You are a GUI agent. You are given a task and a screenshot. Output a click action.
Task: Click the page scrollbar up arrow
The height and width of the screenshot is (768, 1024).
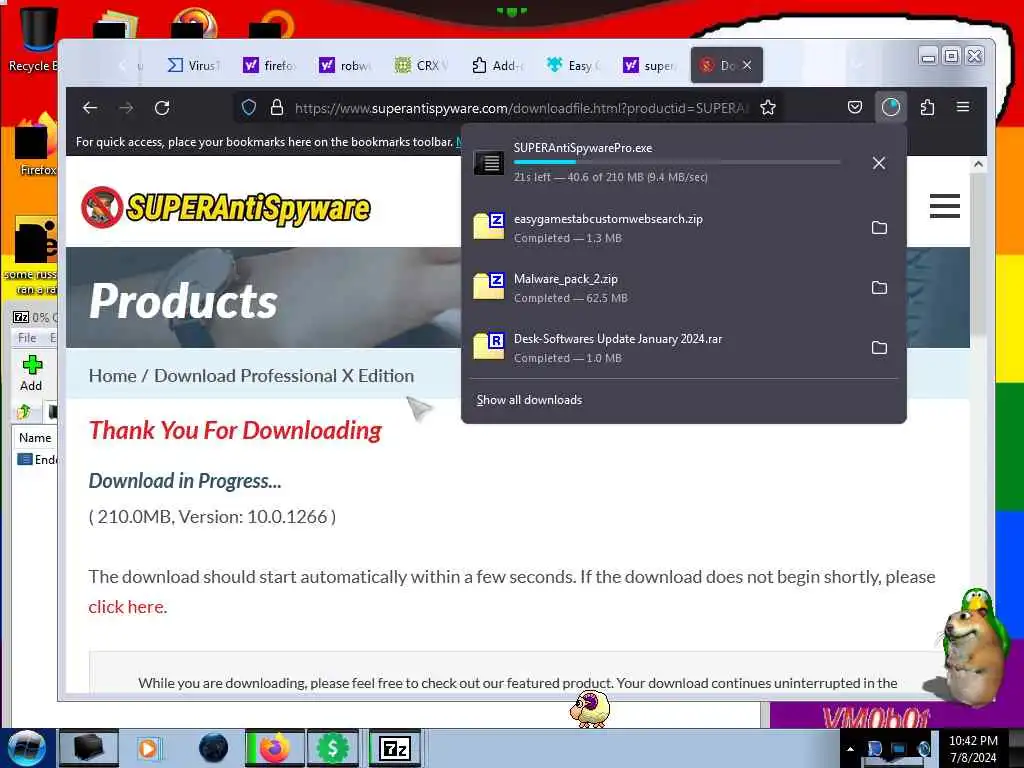tap(978, 164)
